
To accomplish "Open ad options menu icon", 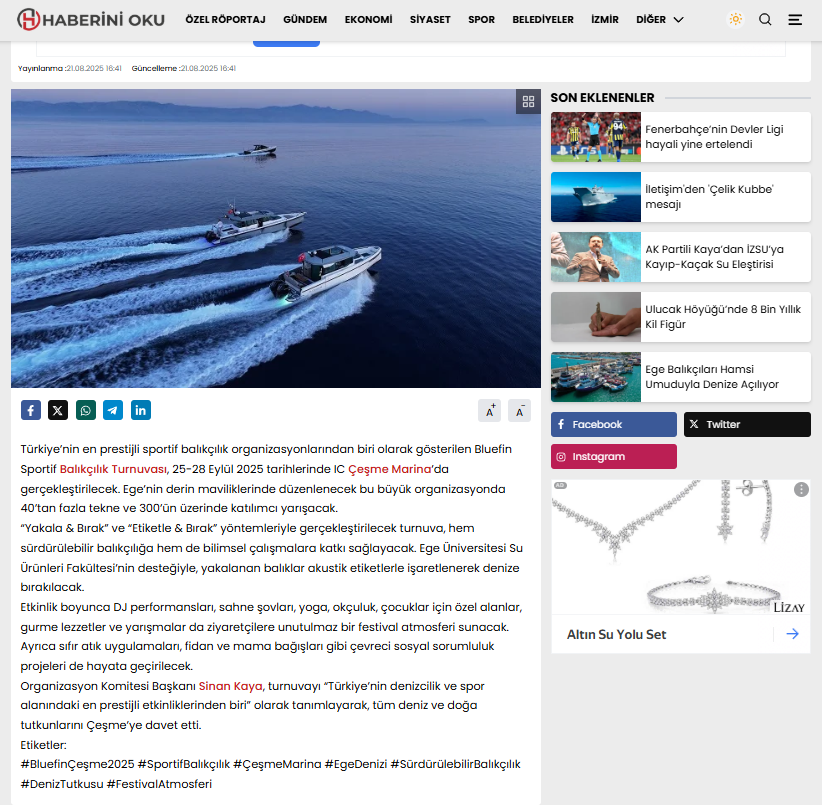I will coord(801,490).
